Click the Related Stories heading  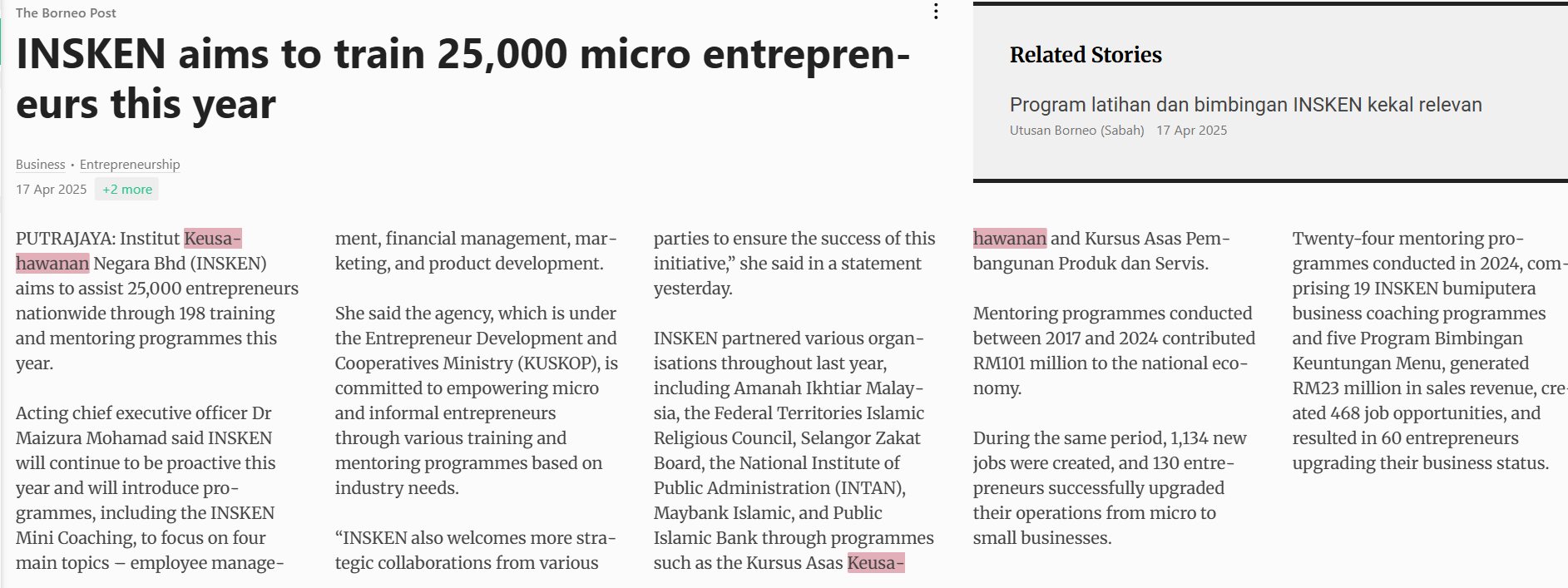coord(1086,55)
